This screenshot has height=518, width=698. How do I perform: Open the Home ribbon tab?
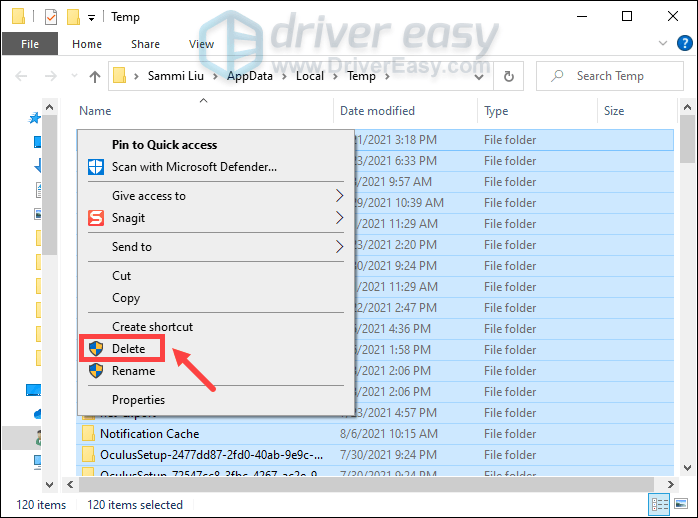pos(87,44)
